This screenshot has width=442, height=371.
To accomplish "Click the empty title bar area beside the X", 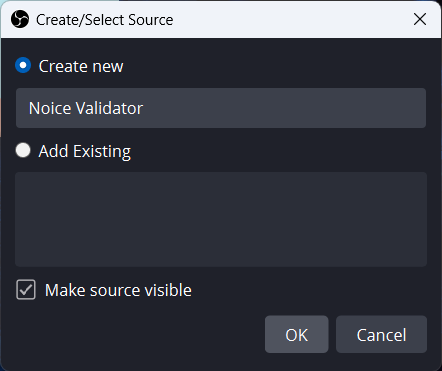I will 290,19.
